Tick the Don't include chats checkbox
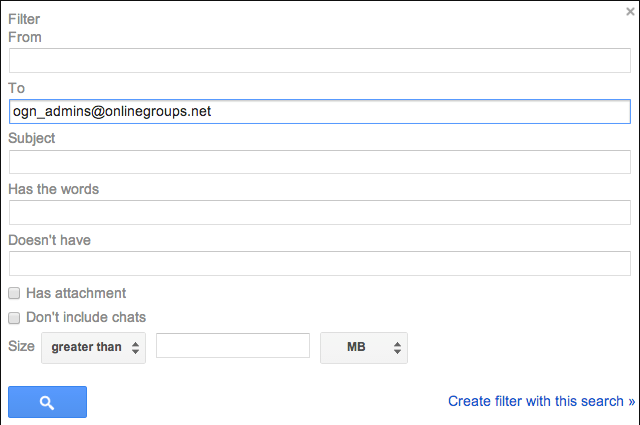This screenshot has width=640, height=425. coord(14,318)
